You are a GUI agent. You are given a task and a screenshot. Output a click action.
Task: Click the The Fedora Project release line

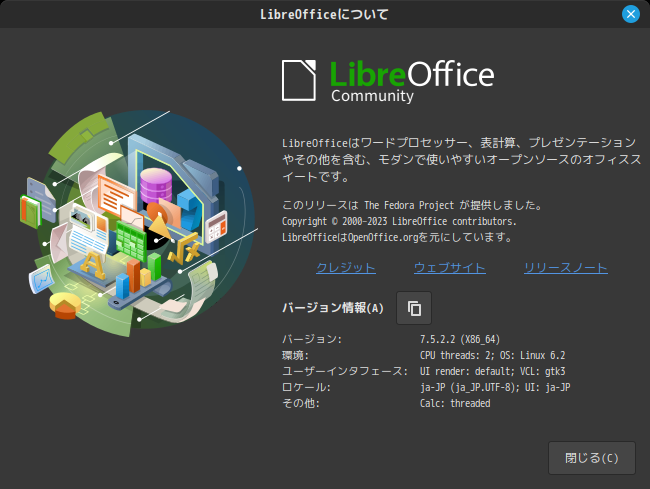click(x=412, y=205)
